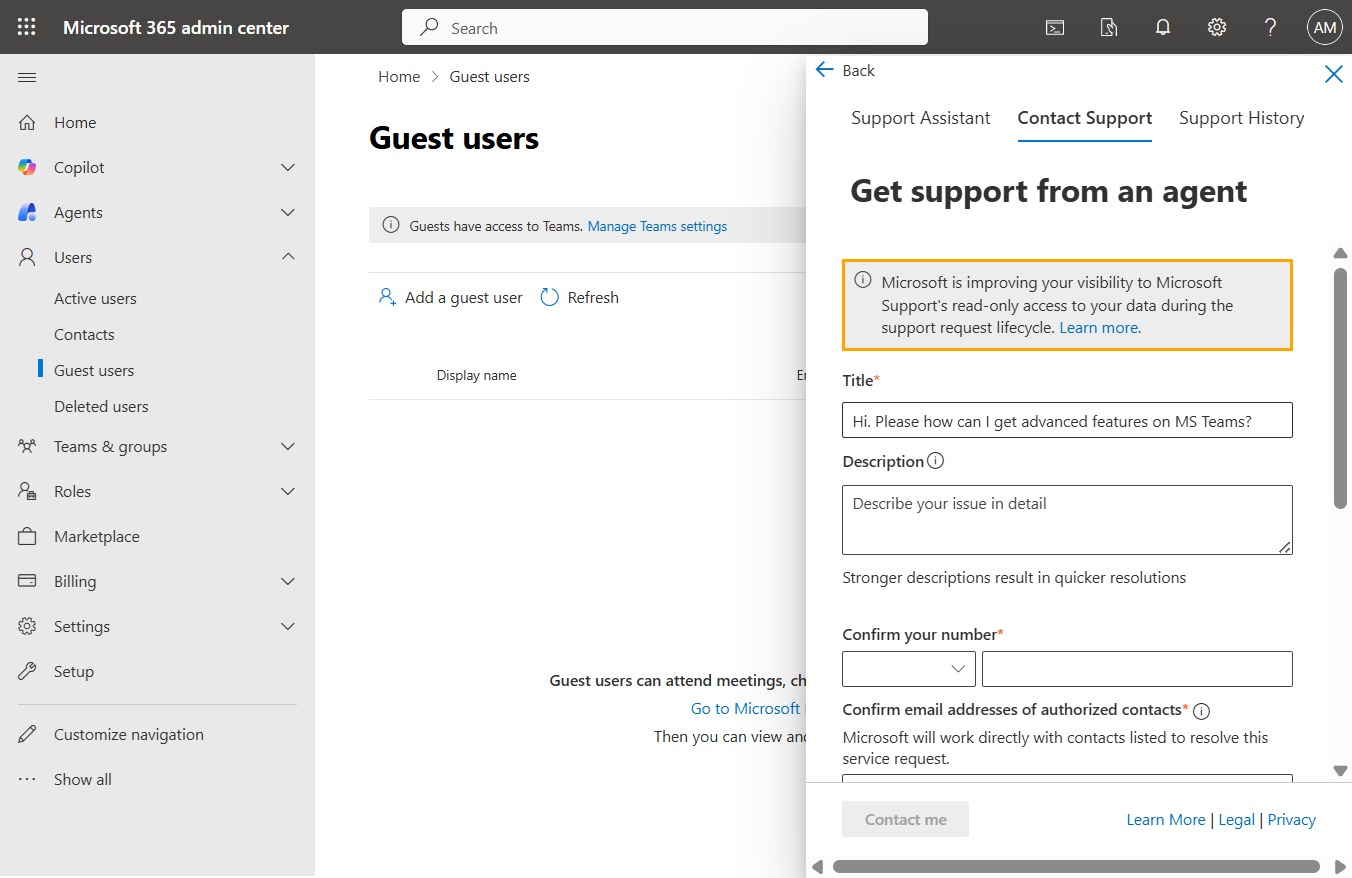The width and height of the screenshot is (1352, 878).
Task: Click the Customize navigation pencil icon
Action: [27, 734]
